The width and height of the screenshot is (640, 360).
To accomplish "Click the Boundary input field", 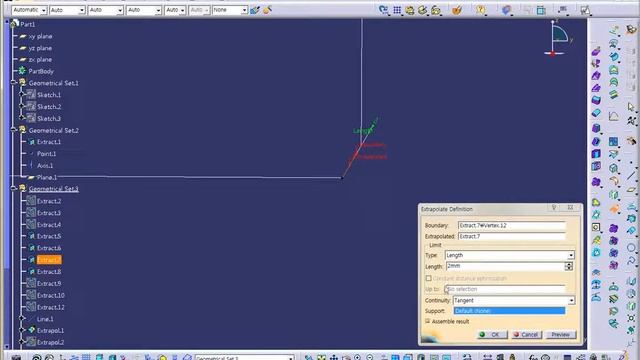I will 512,225.
